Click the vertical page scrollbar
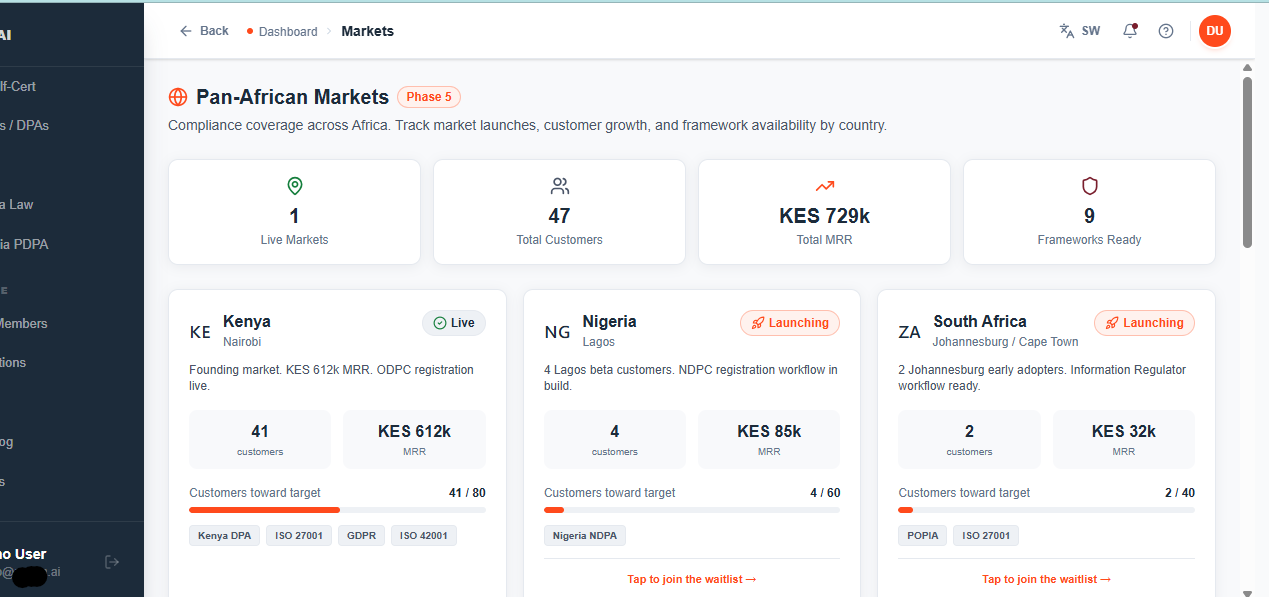The width and height of the screenshot is (1269, 597). [x=1247, y=160]
